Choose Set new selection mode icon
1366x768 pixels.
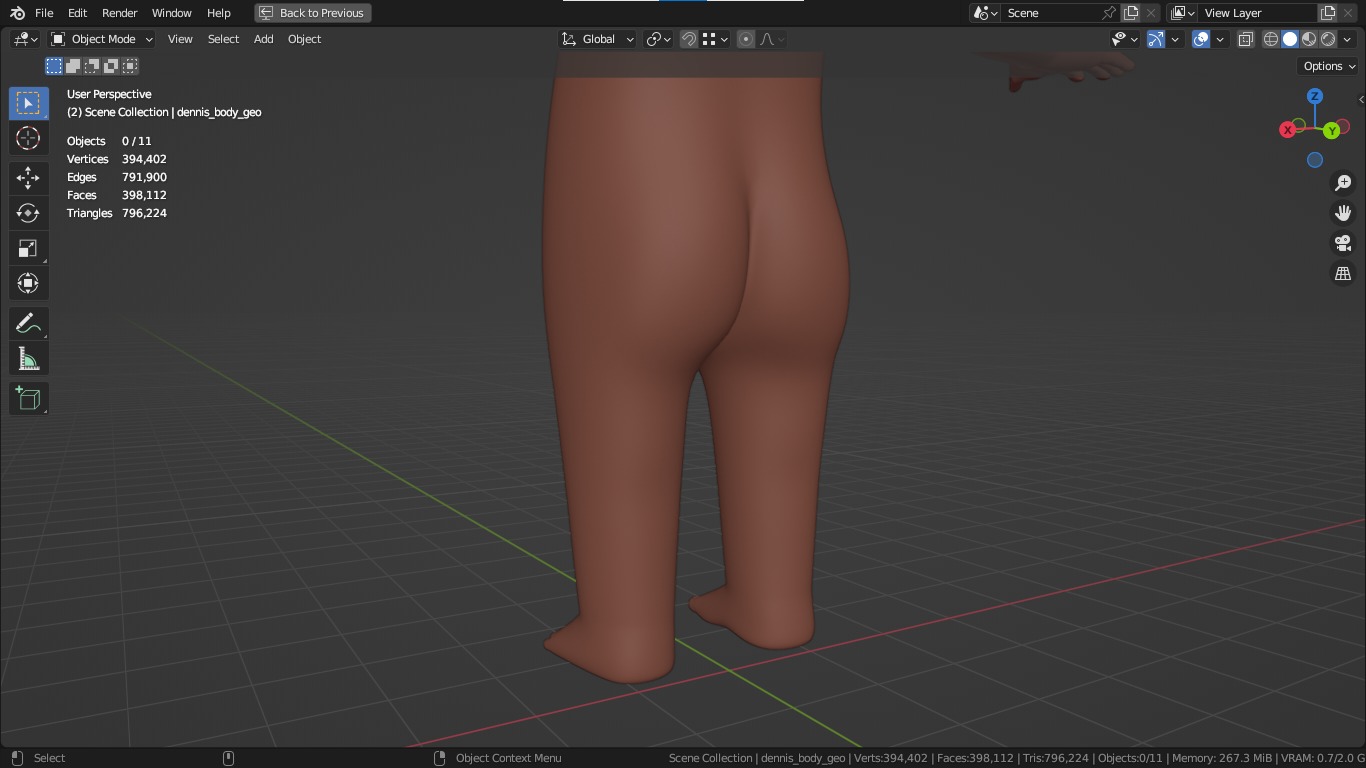pyautogui.click(x=54, y=66)
